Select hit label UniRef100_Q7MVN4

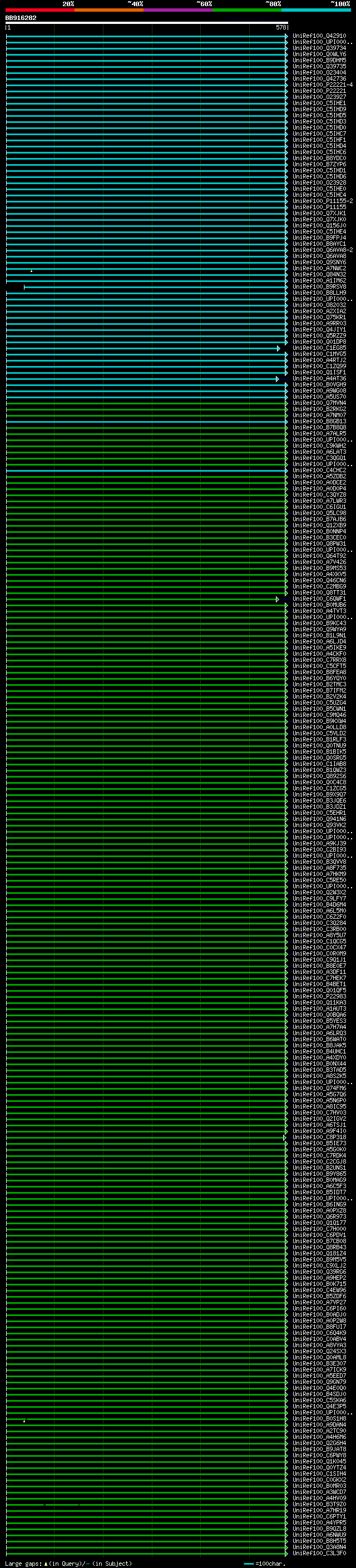[319, 403]
